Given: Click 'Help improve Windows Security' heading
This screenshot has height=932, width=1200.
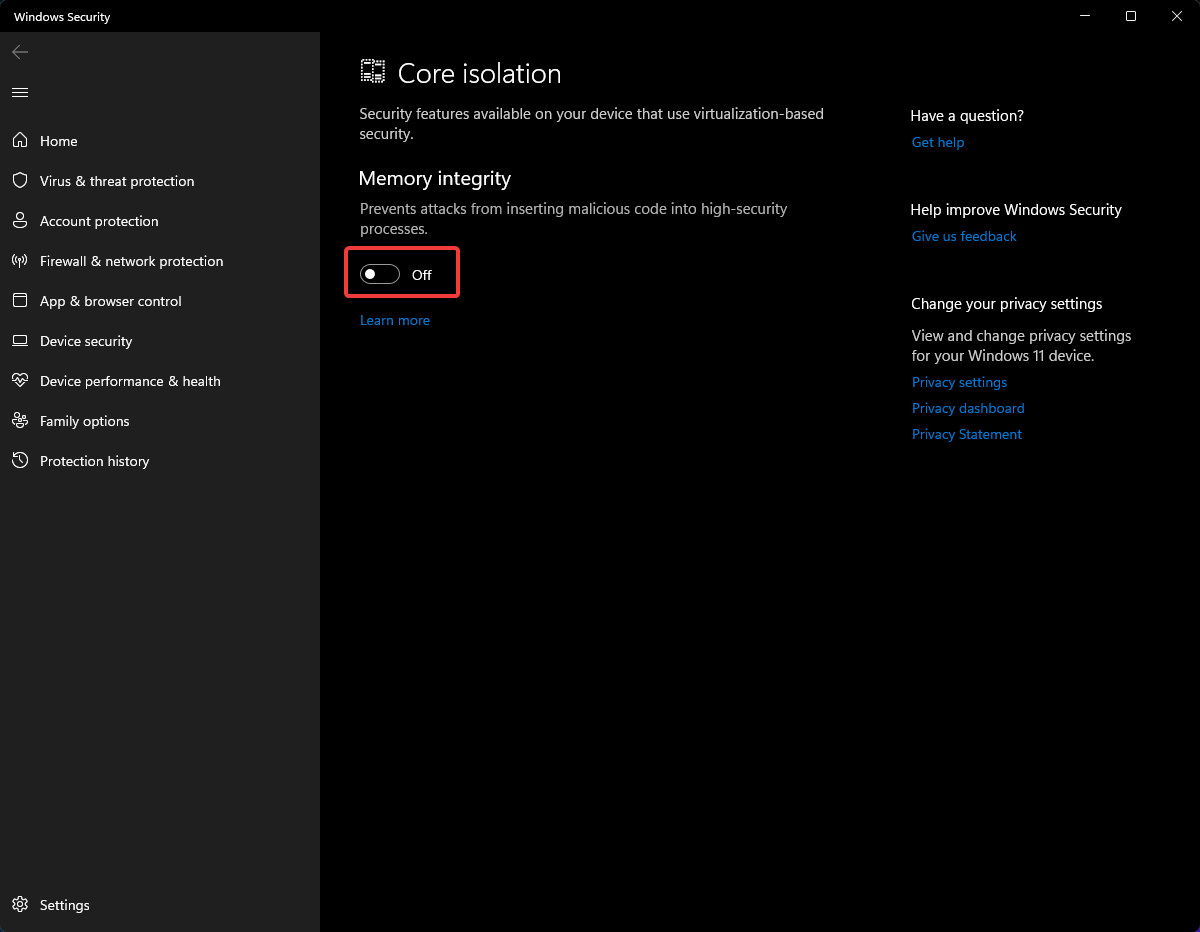Looking at the screenshot, I should 1016,210.
